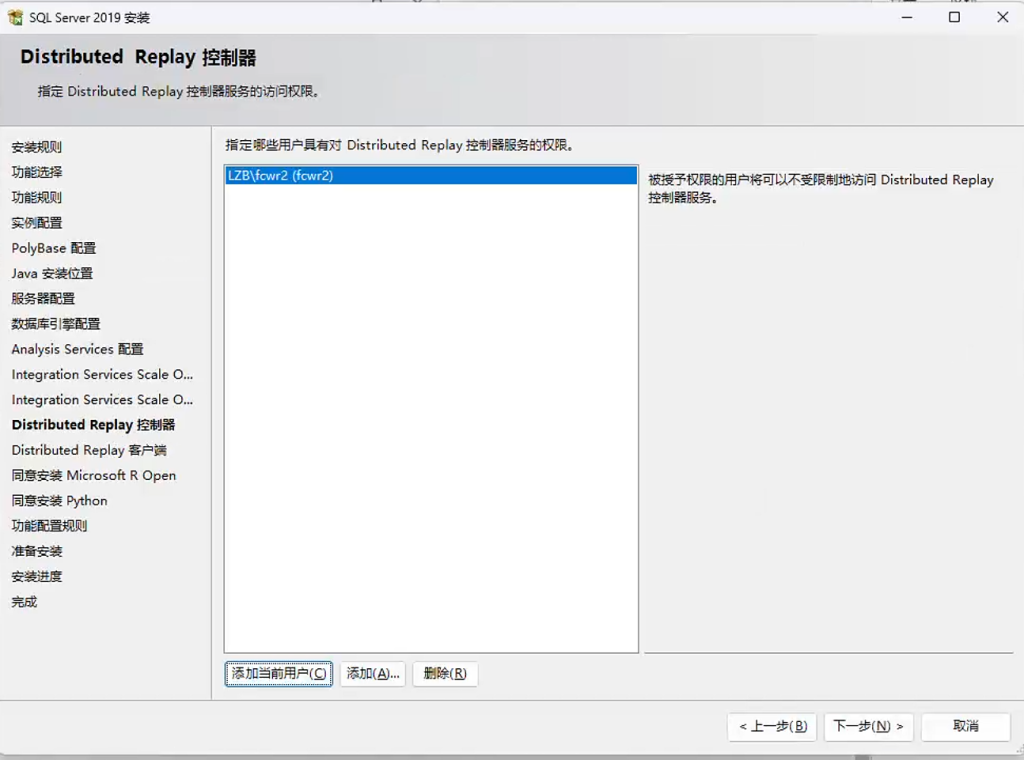Image resolution: width=1024 pixels, height=760 pixels.
Task: Select the 实例配置 step
Action: 37,223
